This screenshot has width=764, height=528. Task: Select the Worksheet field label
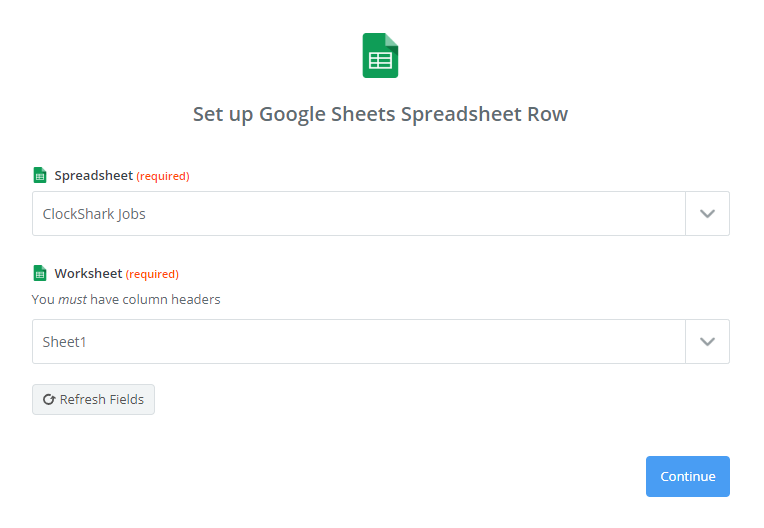(x=88, y=273)
